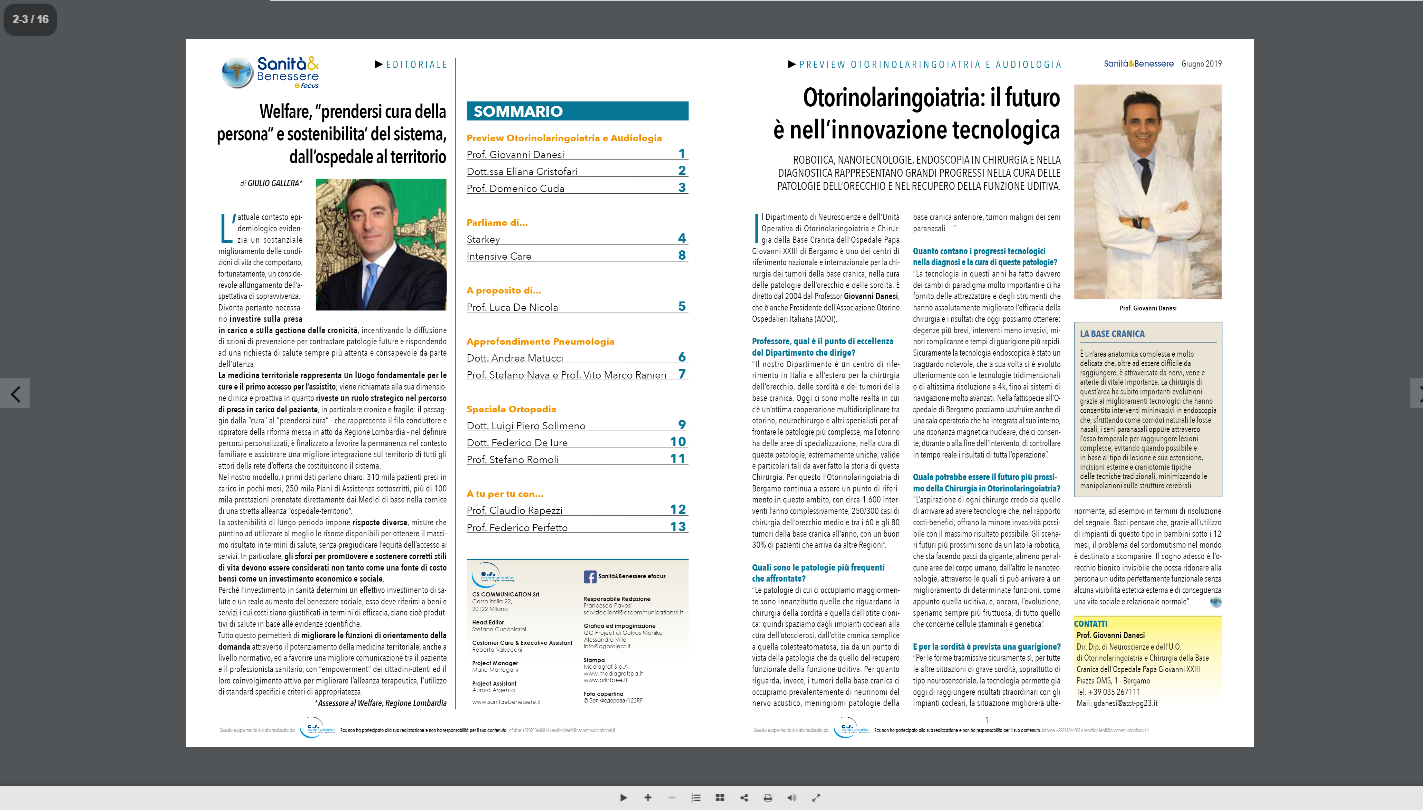Click the Sanità & Benessere magazine logo
This screenshot has width=1423, height=810.
pos(271,72)
